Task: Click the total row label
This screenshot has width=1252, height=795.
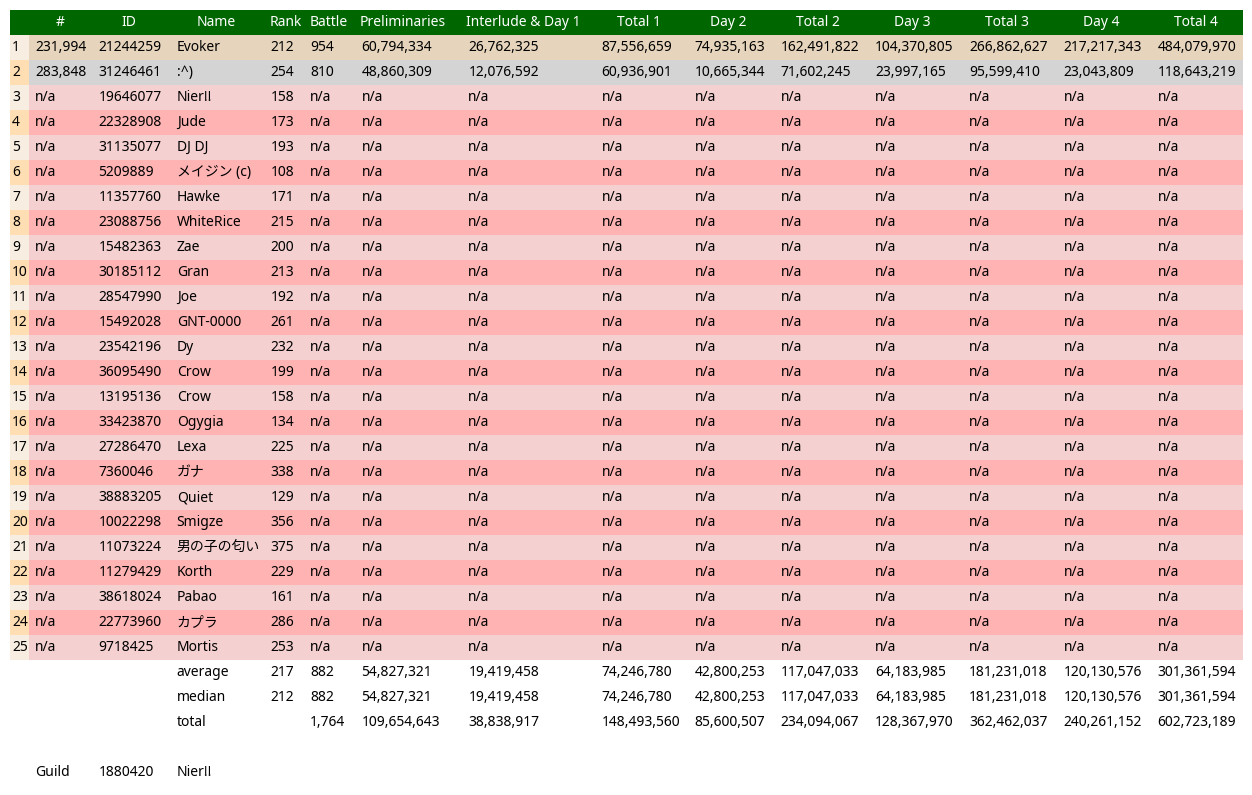Action: 191,721
